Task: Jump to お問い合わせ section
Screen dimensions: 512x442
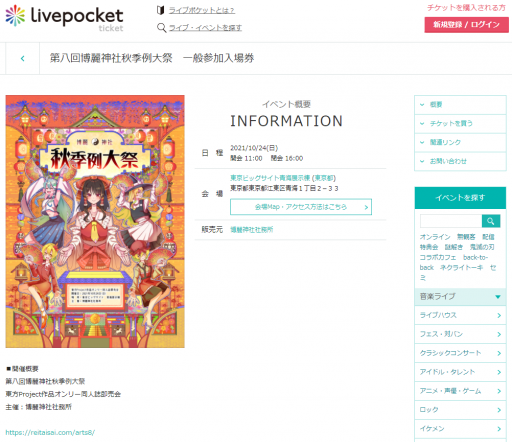Action: (x=460, y=161)
